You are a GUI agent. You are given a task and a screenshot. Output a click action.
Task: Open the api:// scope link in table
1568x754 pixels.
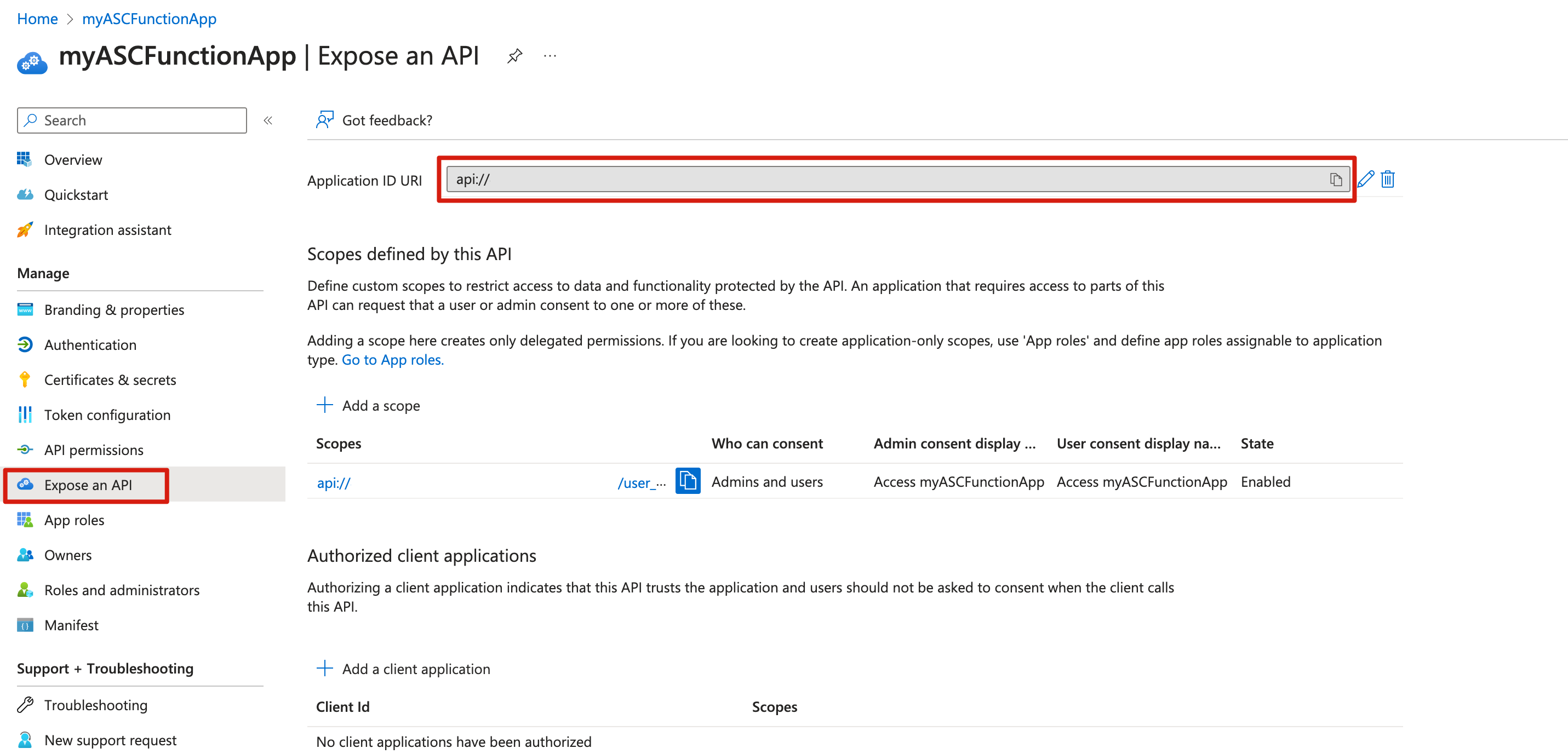pos(334,483)
